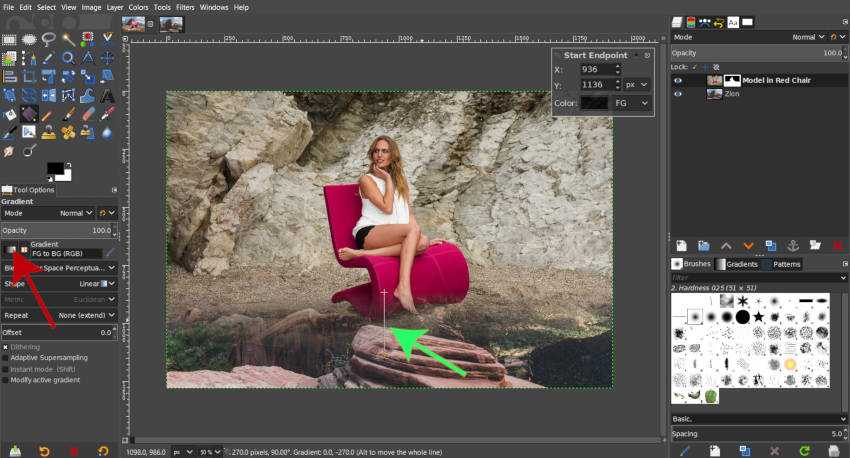Open Color FG dropdown in Start Endpoint

[632, 102]
